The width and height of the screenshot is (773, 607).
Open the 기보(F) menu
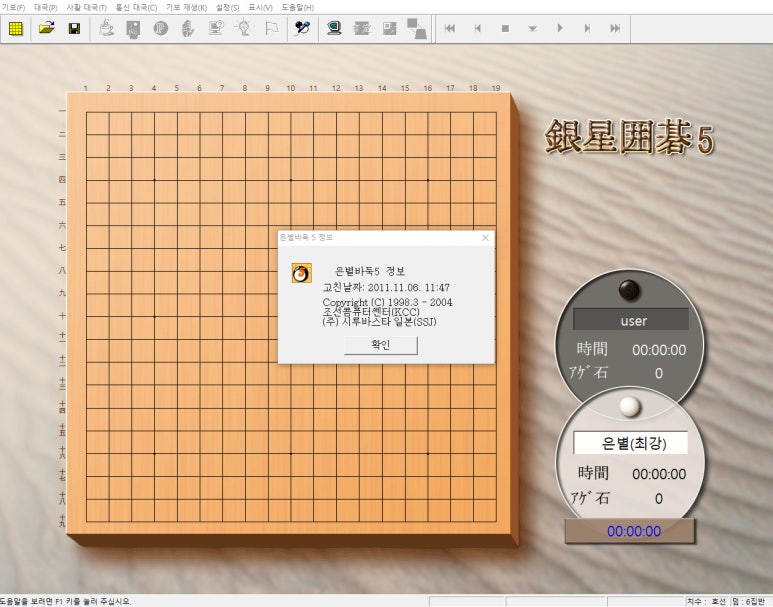click(13, 7)
